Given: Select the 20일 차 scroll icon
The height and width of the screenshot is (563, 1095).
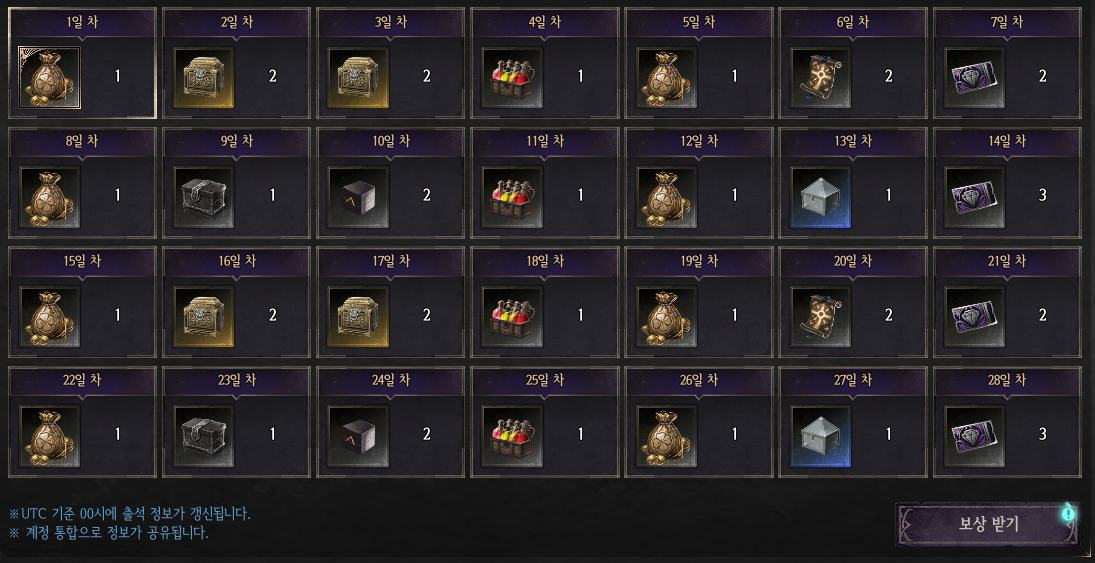Looking at the screenshot, I should click(821, 316).
